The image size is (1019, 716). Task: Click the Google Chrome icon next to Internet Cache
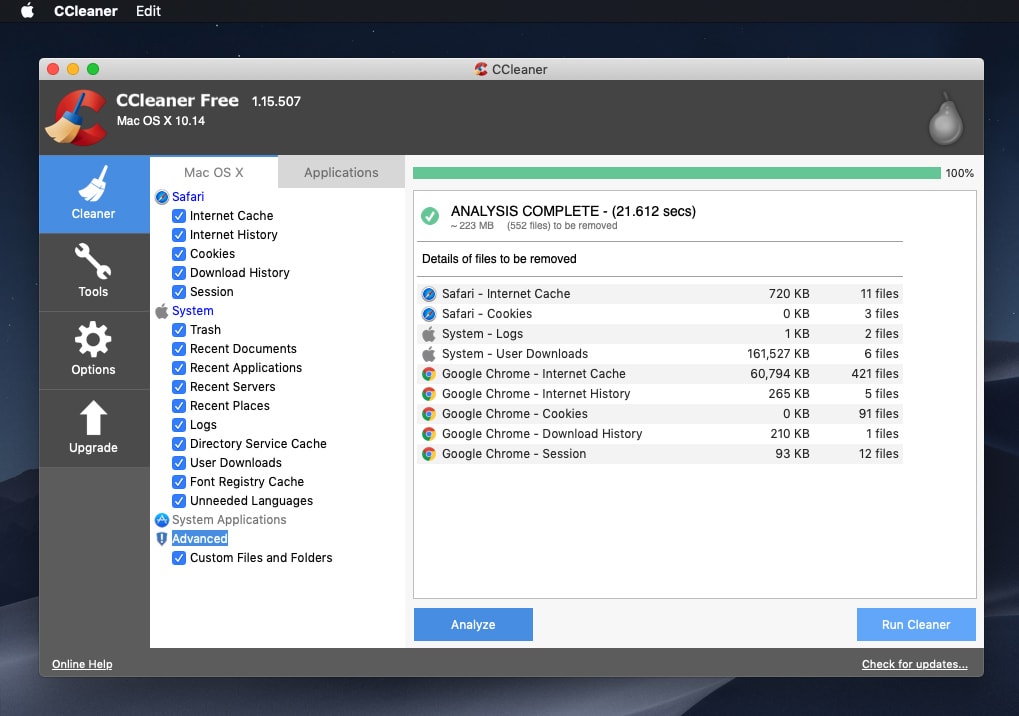(x=430, y=374)
